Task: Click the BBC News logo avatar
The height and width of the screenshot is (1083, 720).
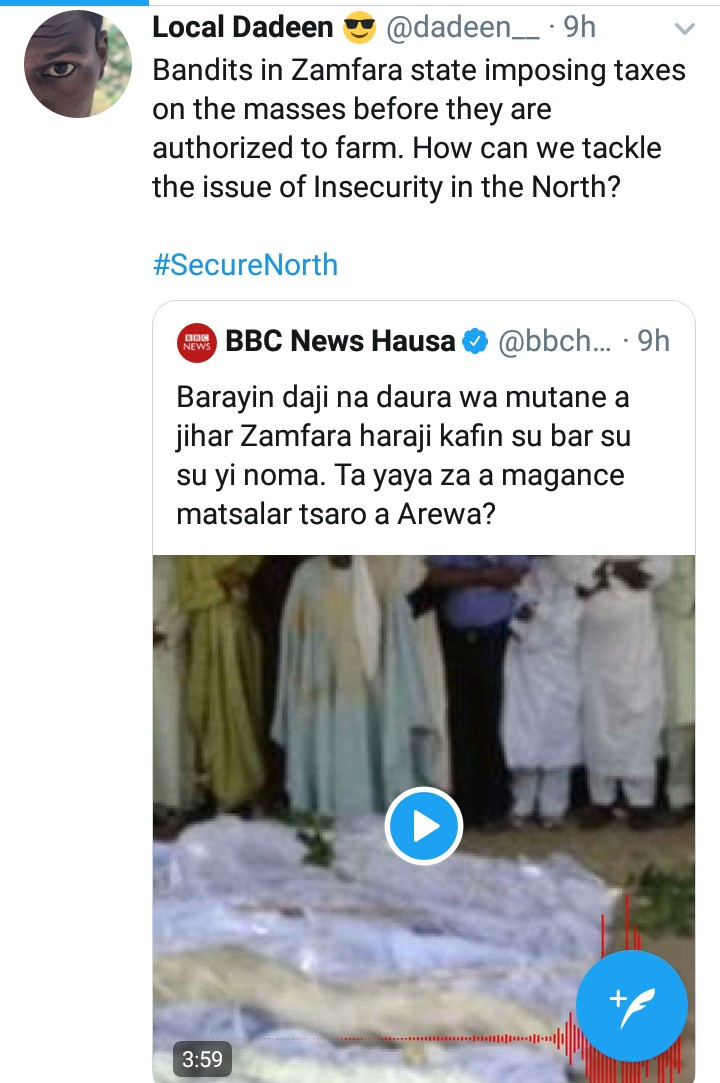Action: (x=195, y=342)
